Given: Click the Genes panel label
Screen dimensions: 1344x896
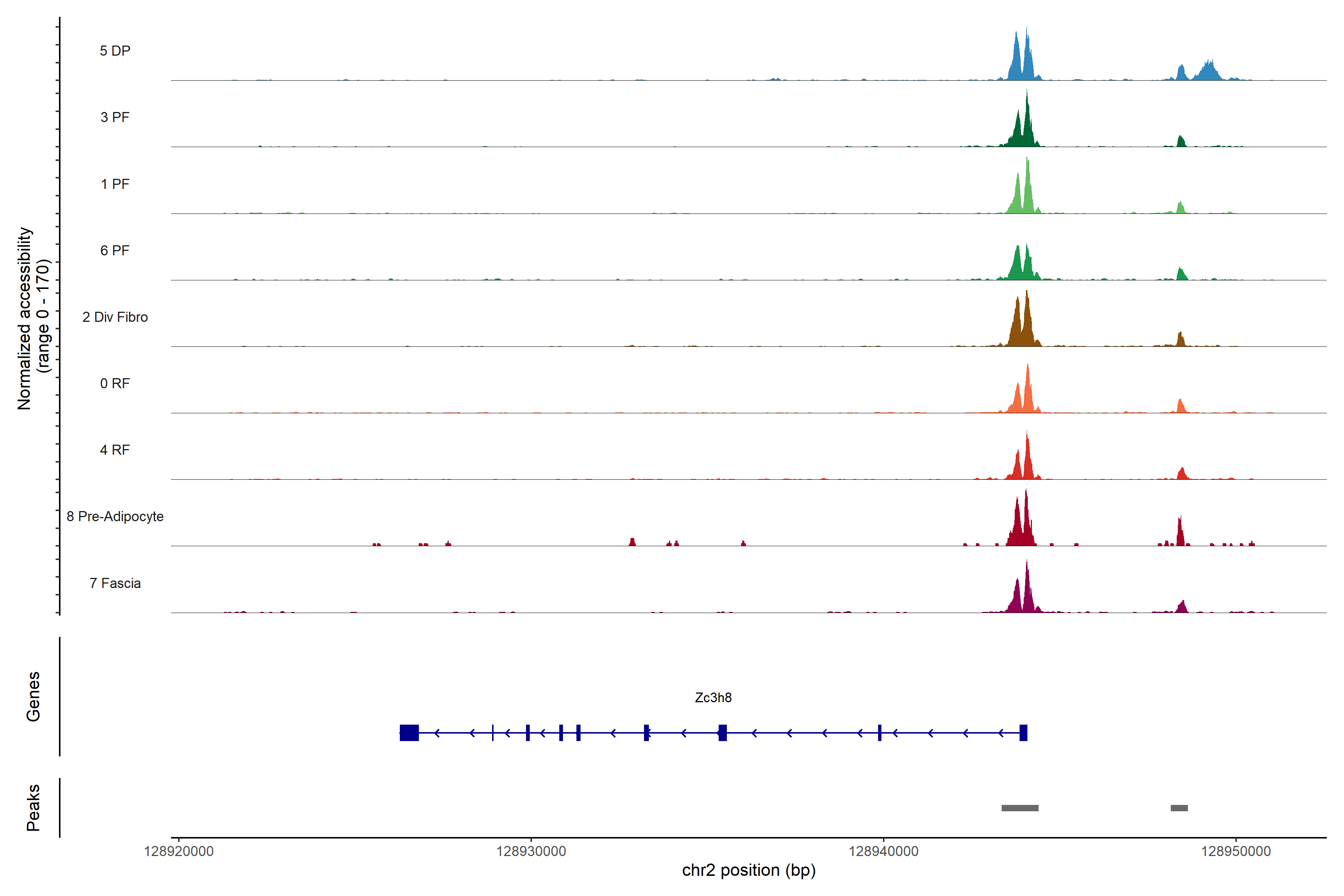Looking at the screenshot, I should point(33,696).
